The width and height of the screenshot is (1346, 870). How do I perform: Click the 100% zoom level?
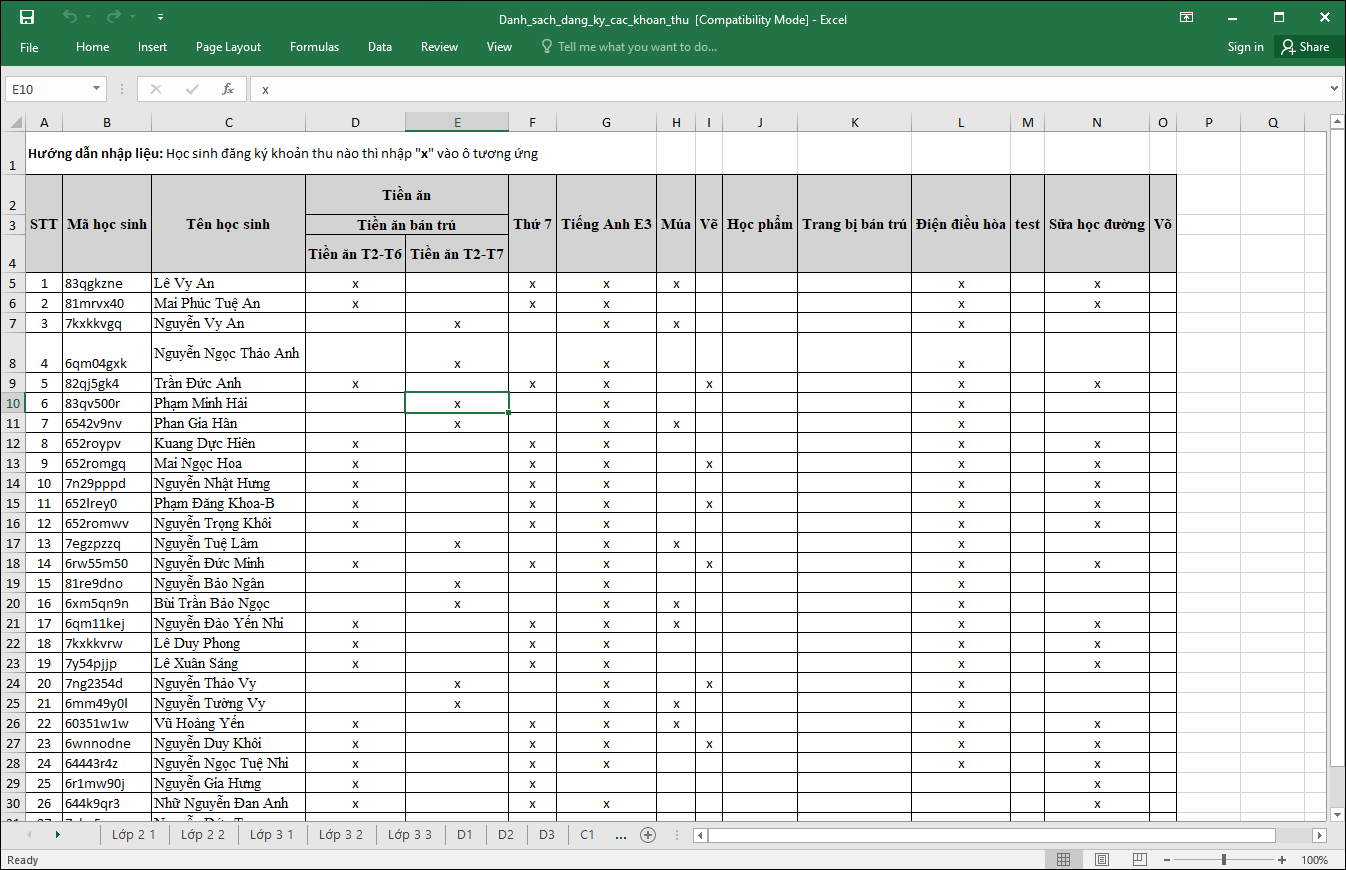(x=1314, y=860)
